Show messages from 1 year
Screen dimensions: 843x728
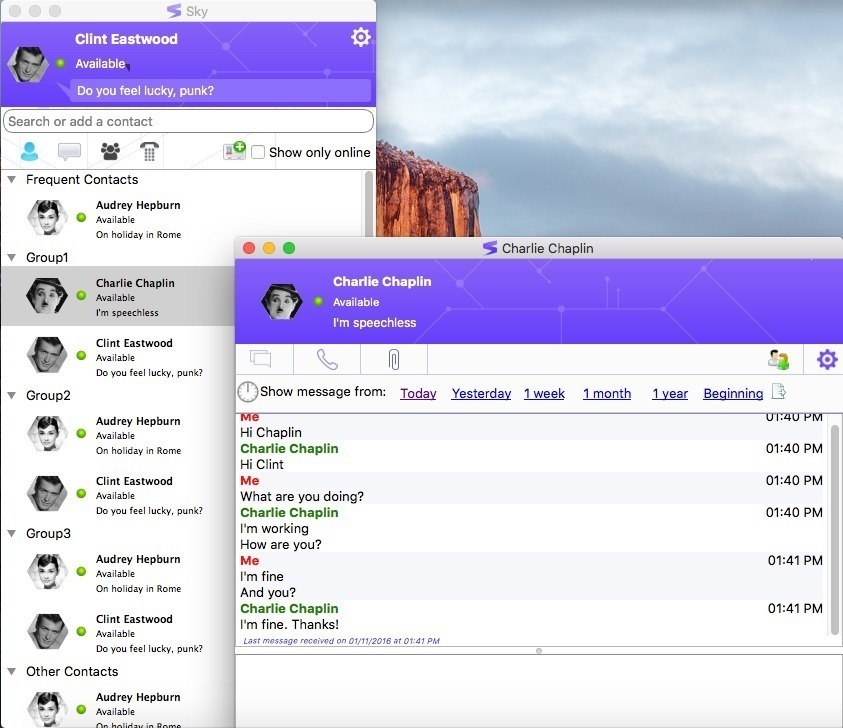[x=670, y=394]
